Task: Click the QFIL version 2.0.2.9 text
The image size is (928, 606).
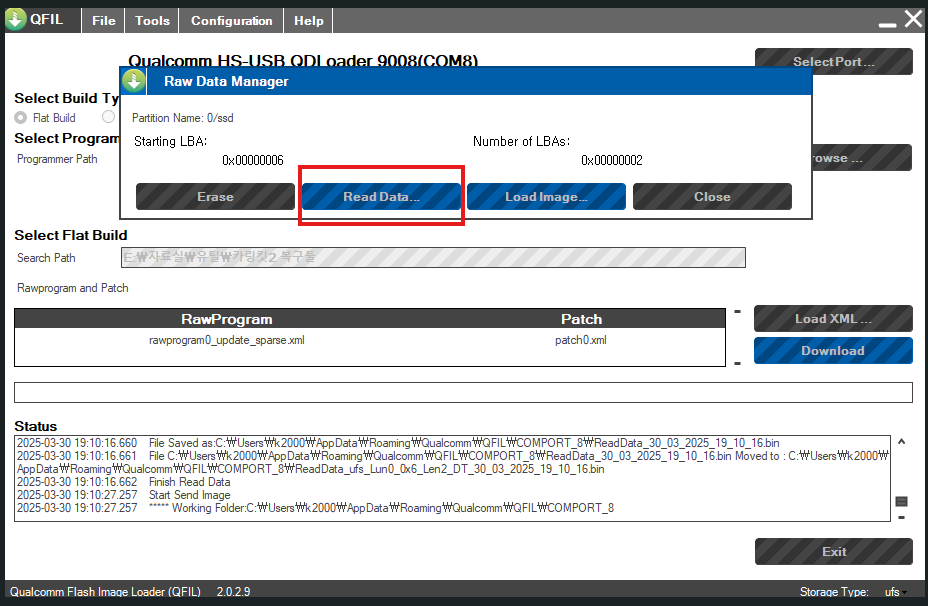Action: [233, 591]
